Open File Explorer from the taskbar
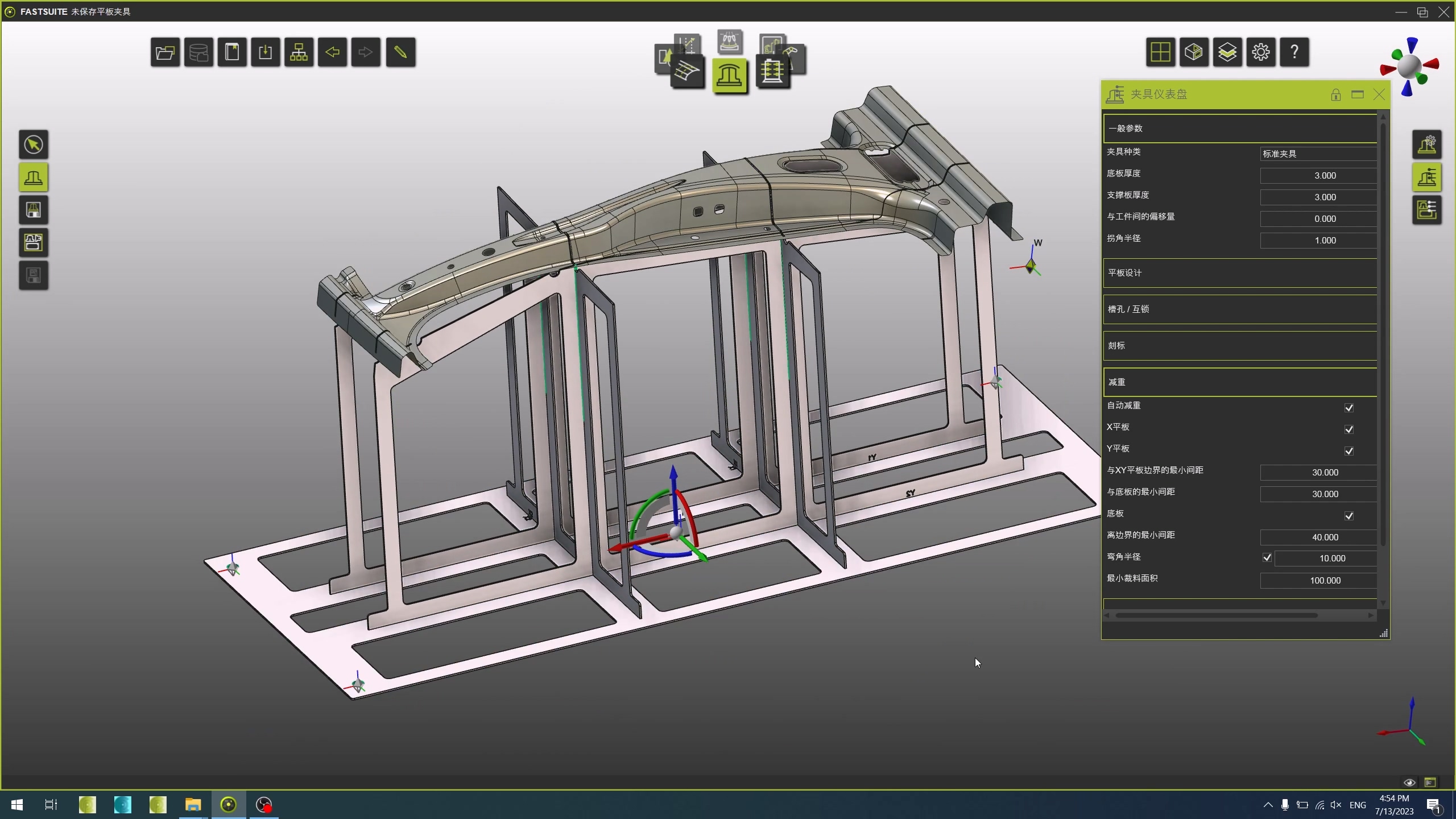This screenshot has height=819, width=1456. pos(193,805)
